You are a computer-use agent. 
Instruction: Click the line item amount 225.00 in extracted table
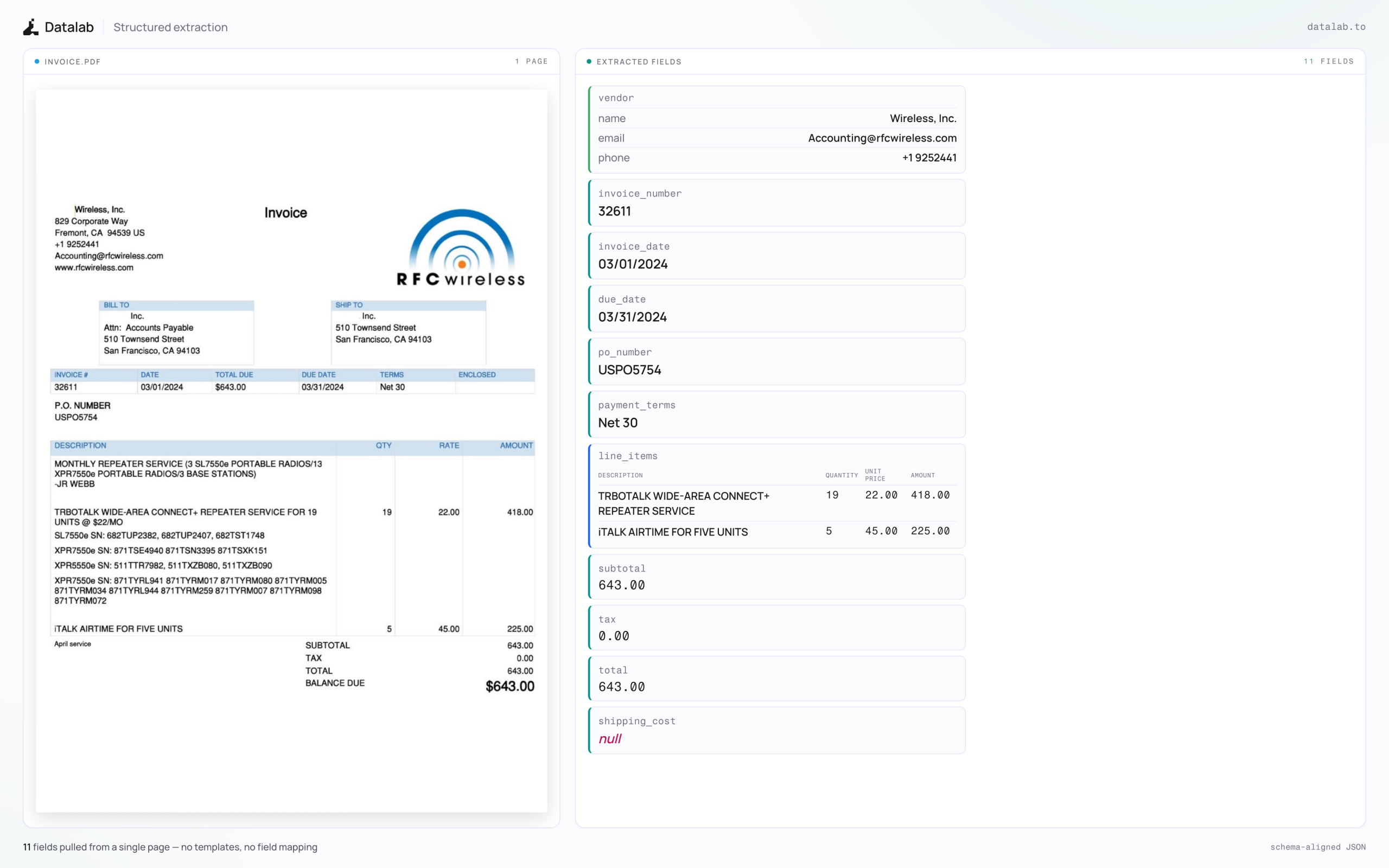point(930,531)
